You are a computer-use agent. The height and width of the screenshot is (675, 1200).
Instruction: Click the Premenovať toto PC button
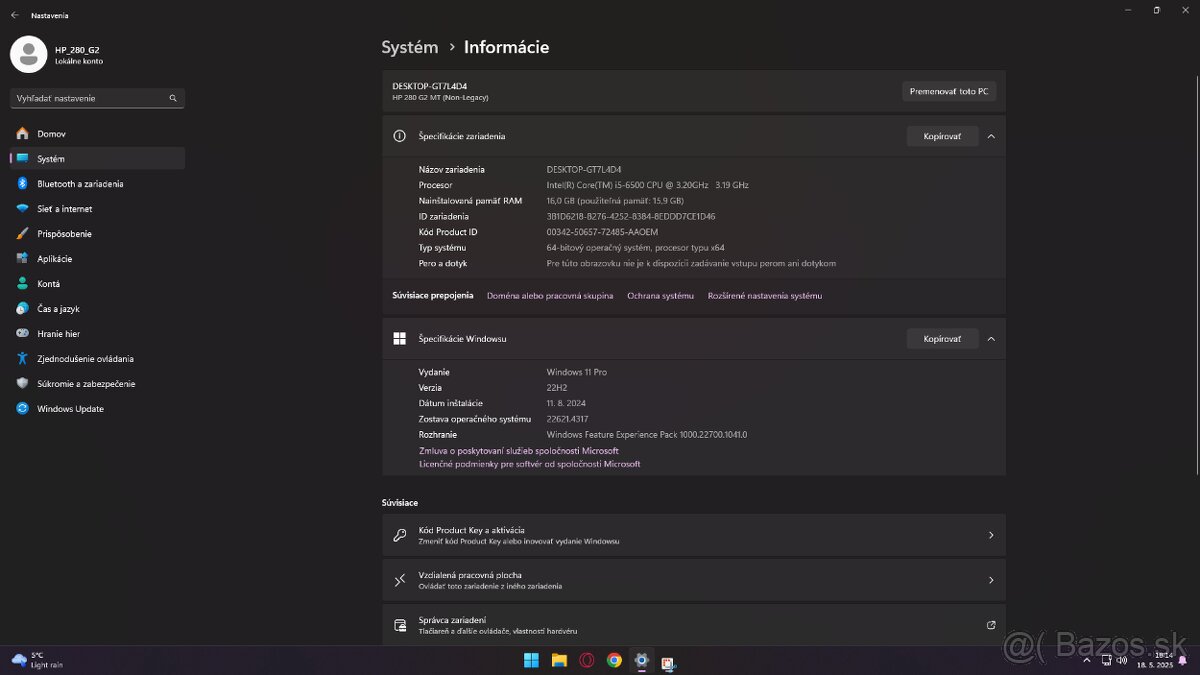pos(946,90)
